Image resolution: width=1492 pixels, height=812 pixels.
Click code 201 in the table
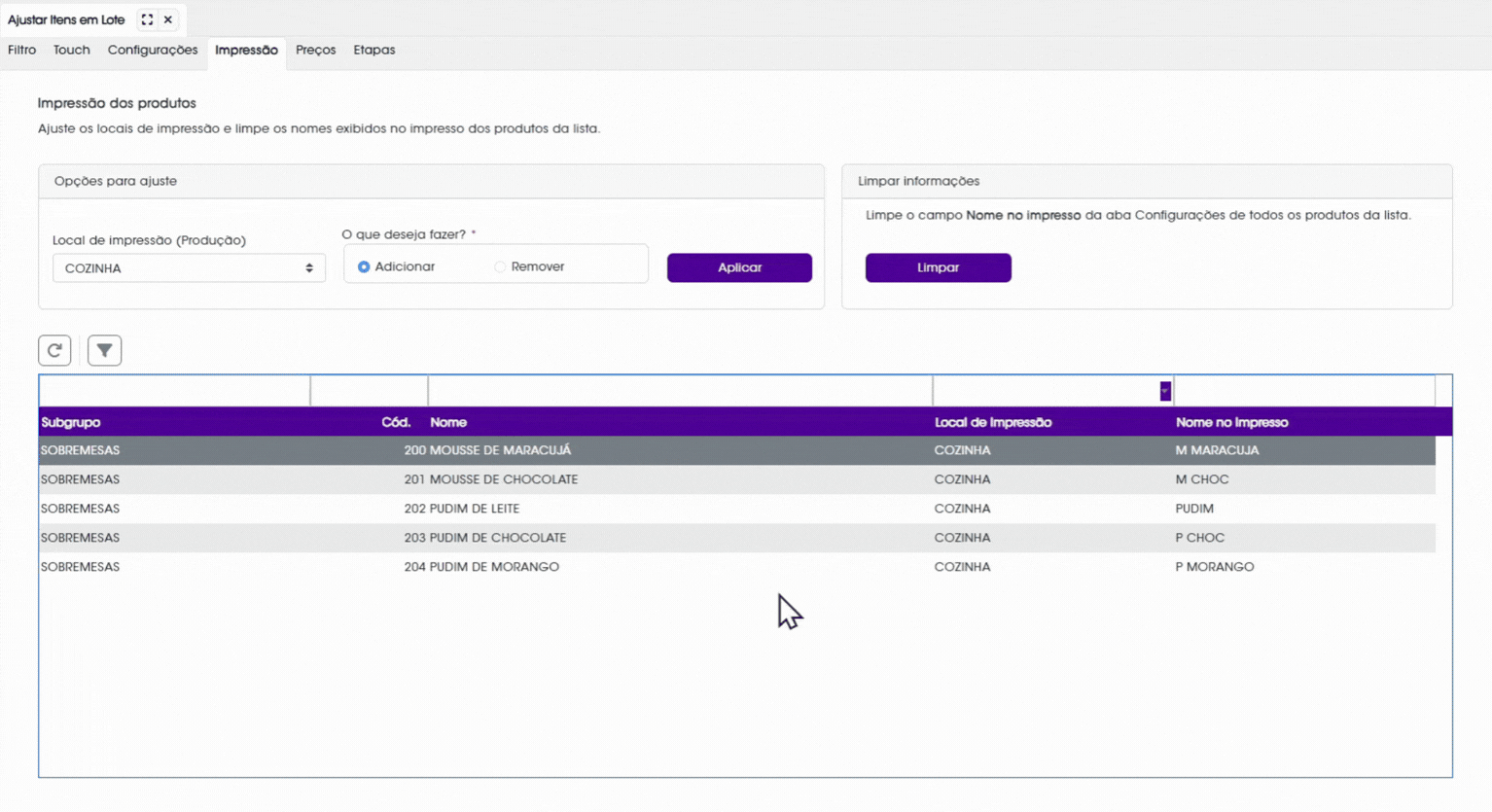(415, 479)
